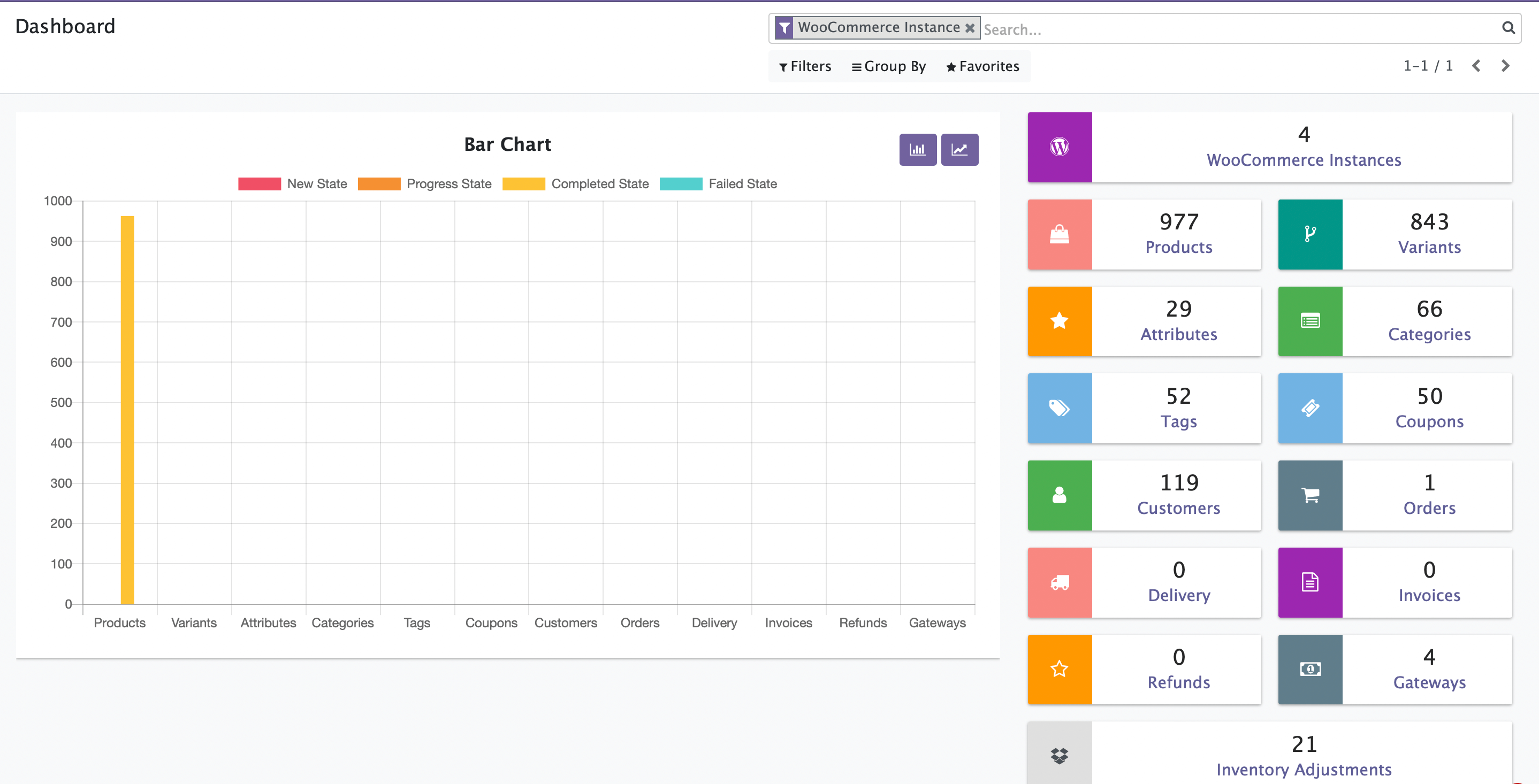Open the Filters dropdown
This screenshot has width=1539, height=784.
805,66
